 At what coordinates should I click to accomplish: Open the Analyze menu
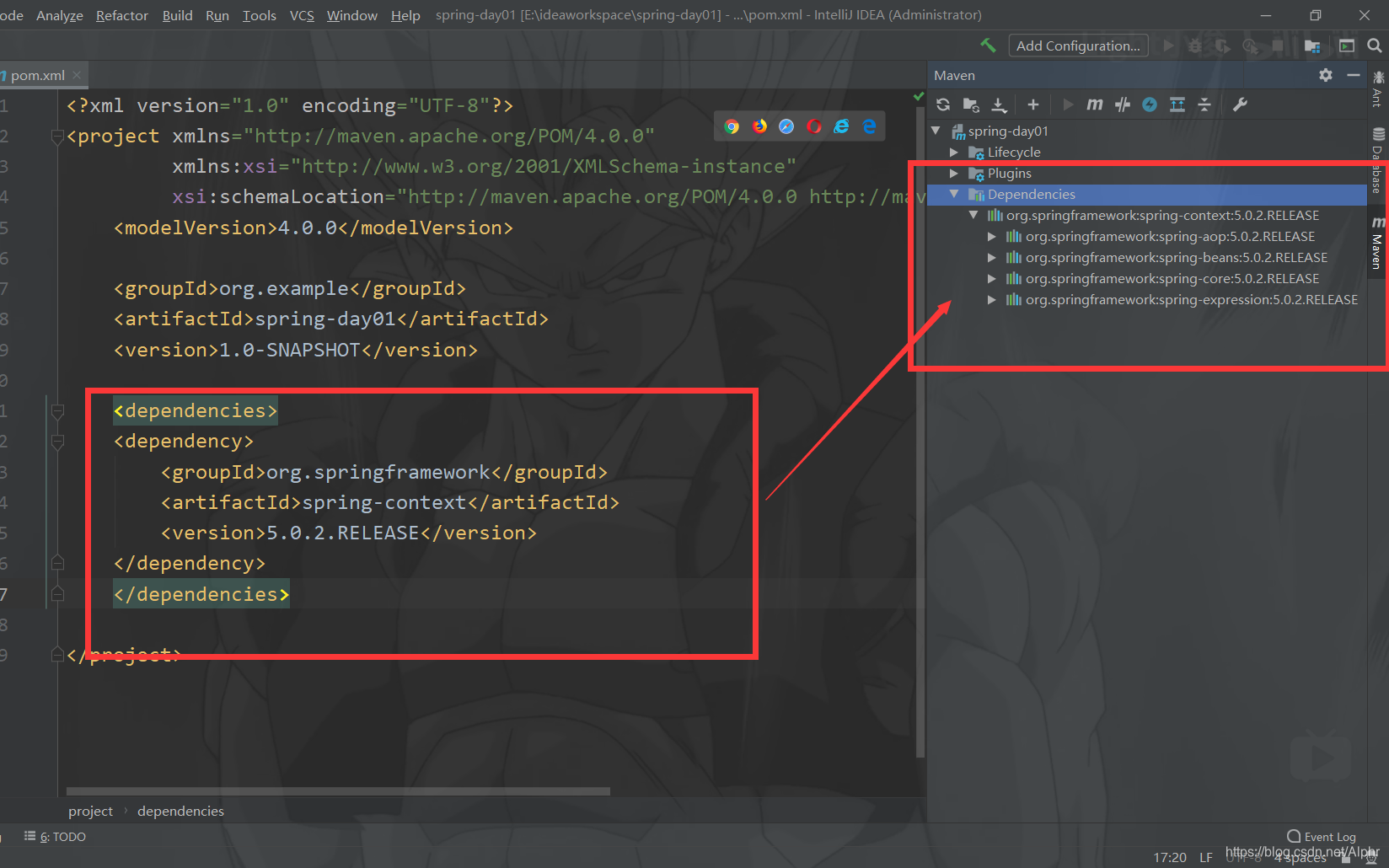coord(60,15)
